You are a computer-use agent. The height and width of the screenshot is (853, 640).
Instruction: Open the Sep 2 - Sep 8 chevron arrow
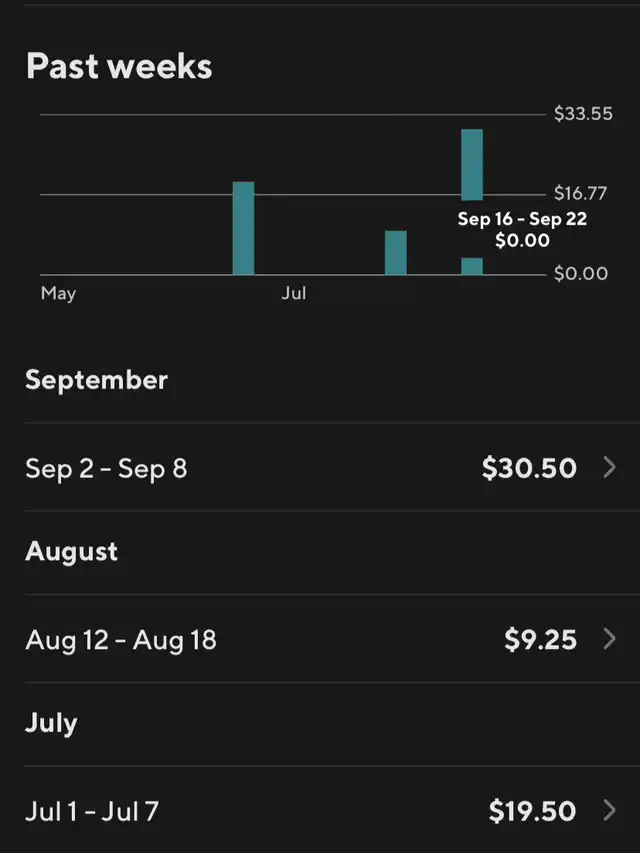tap(610, 467)
